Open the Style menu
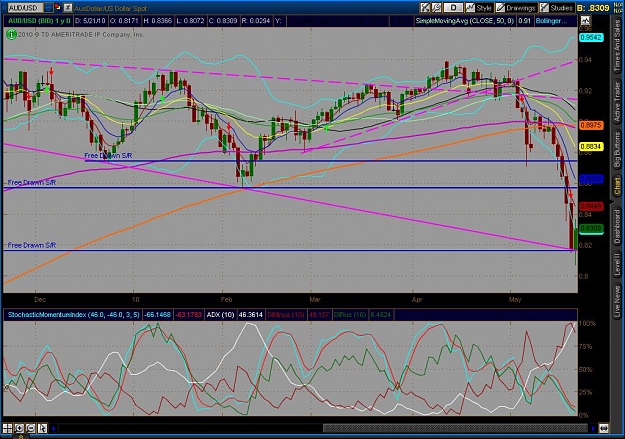 pos(480,8)
